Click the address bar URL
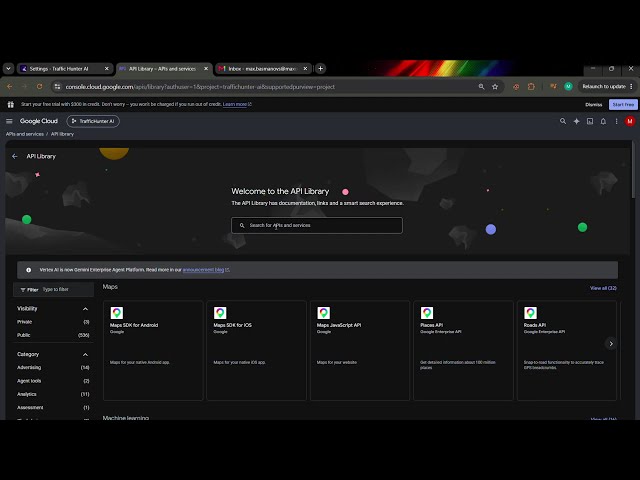 [x=200, y=87]
